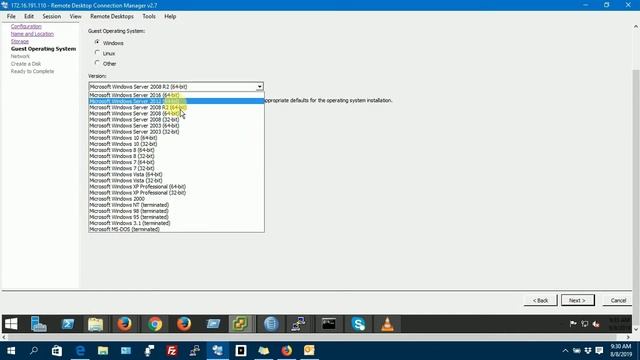Screen dimensions: 640x360
Task: Choose Microsoft Windows Server 2012 (64-bit)
Action: 176,101
